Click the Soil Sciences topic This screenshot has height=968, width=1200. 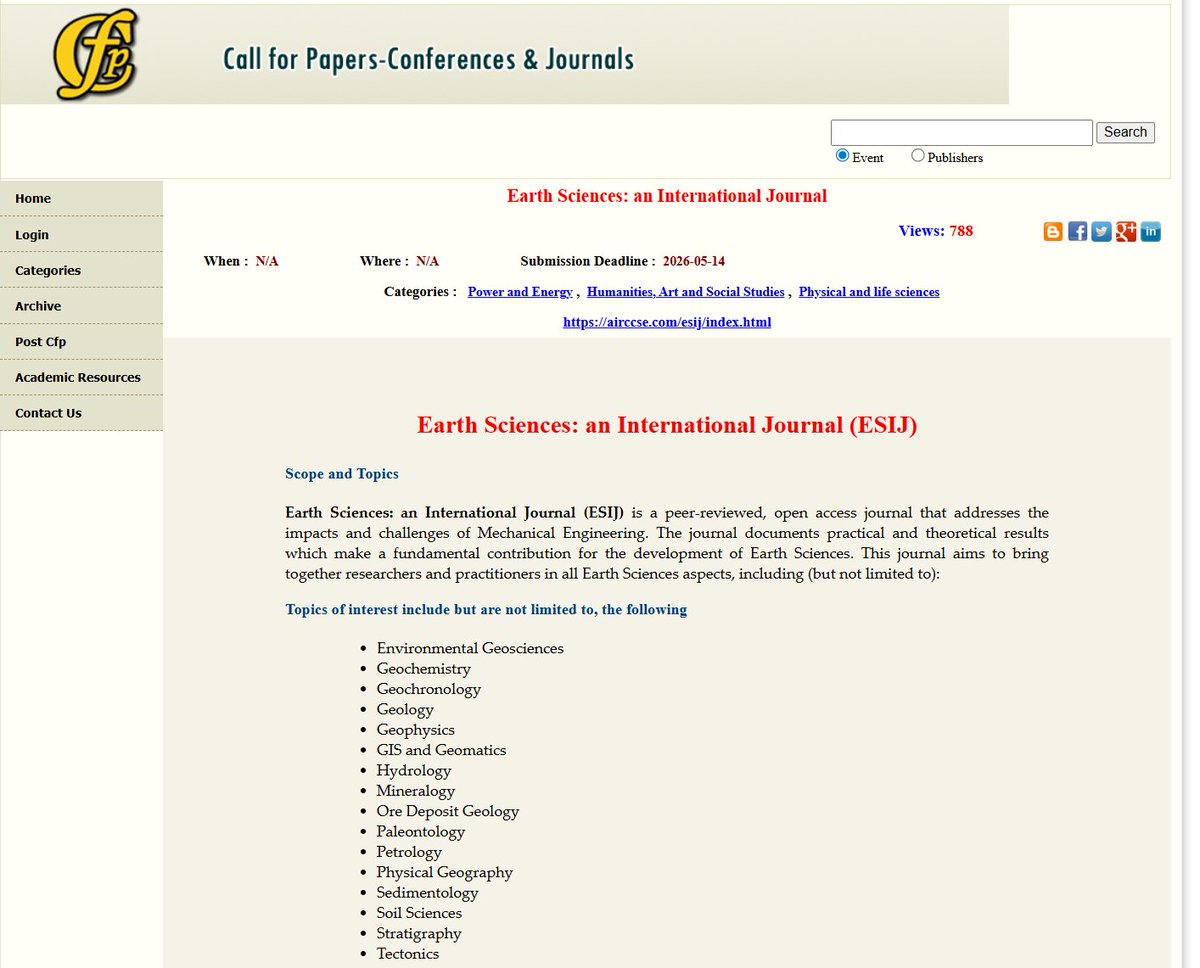tap(419, 913)
